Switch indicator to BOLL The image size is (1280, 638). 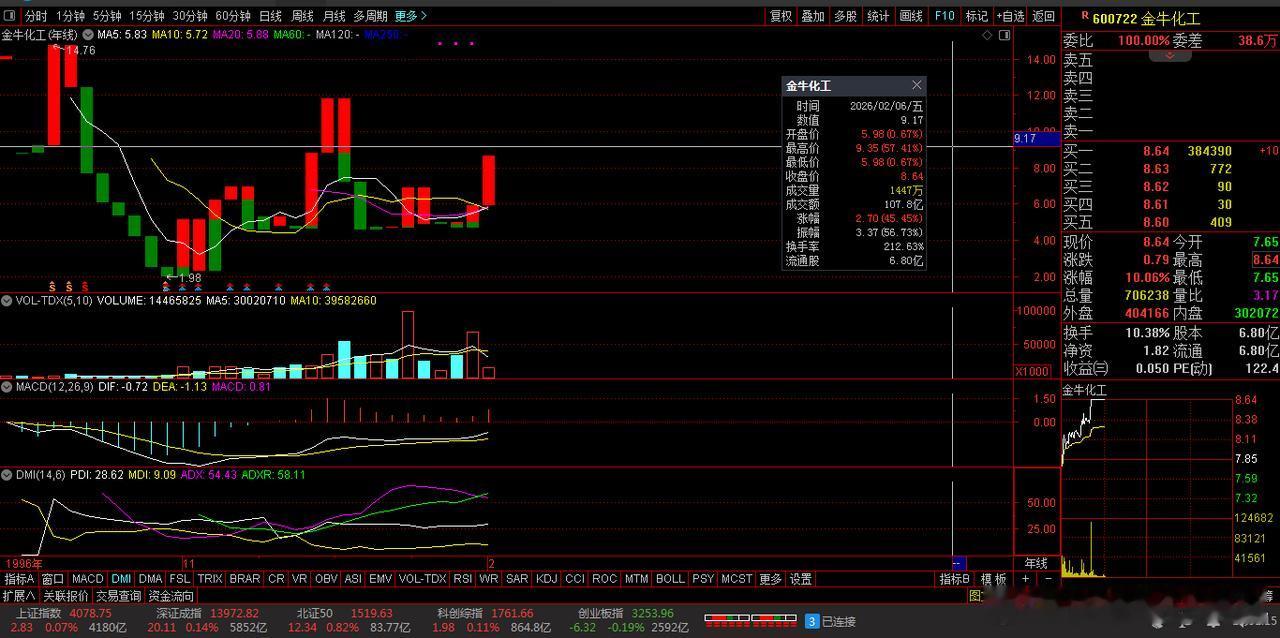(x=670, y=579)
